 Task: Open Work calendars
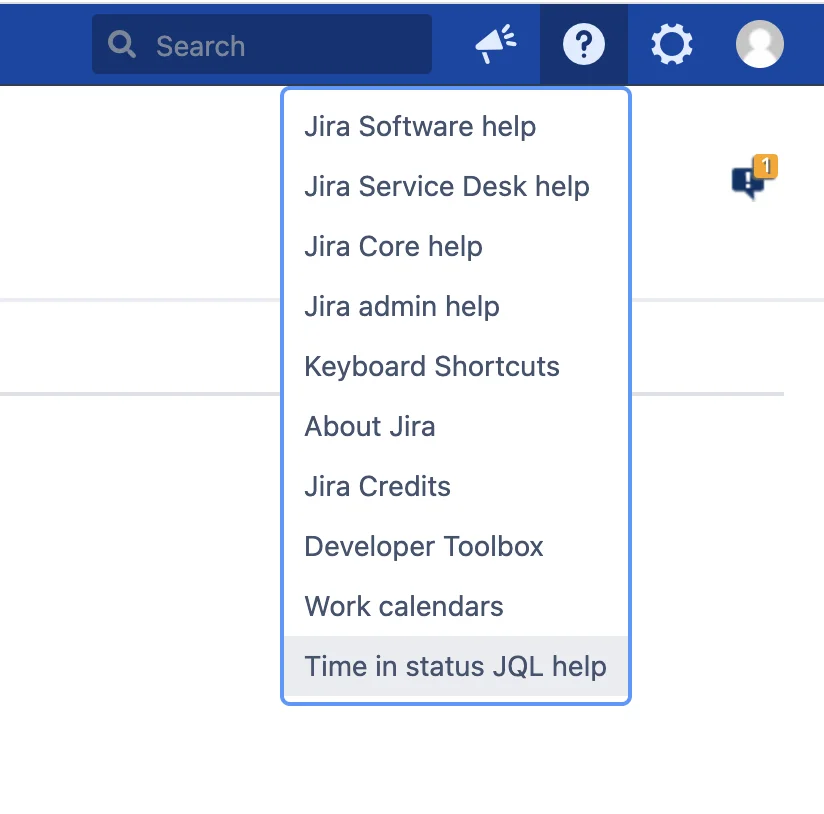point(456,606)
